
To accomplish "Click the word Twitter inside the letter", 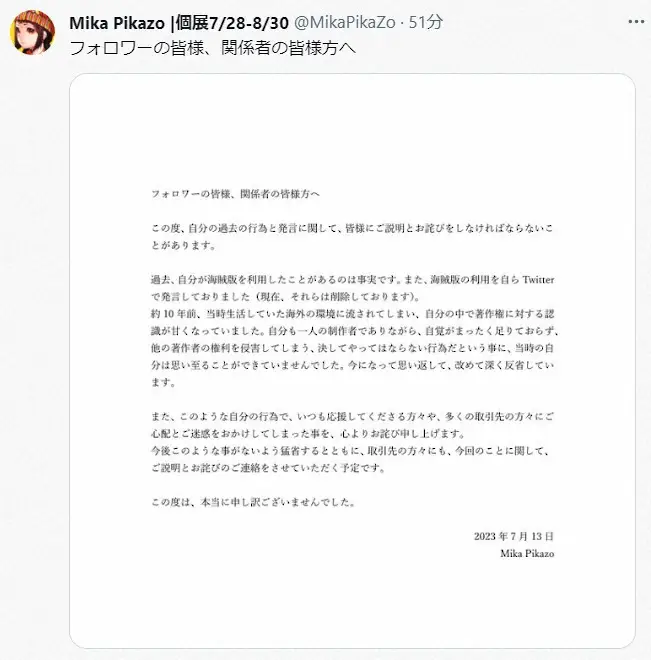I will point(538,279).
